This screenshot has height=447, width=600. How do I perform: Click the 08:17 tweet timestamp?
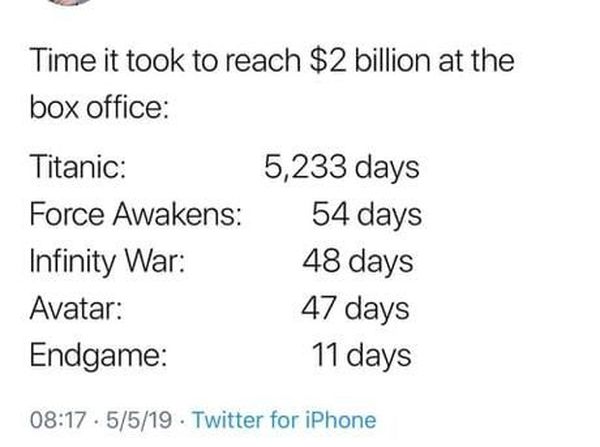click(57, 420)
